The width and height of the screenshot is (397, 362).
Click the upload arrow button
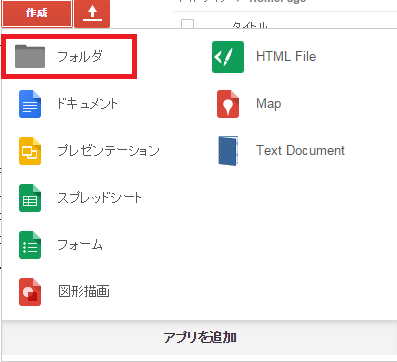(92, 13)
